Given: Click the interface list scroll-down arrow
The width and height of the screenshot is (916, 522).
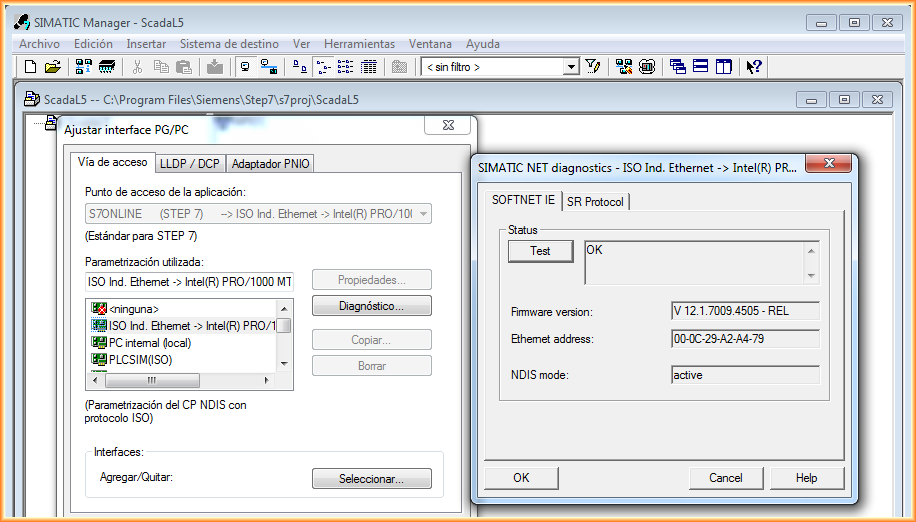Looking at the screenshot, I should [x=285, y=363].
